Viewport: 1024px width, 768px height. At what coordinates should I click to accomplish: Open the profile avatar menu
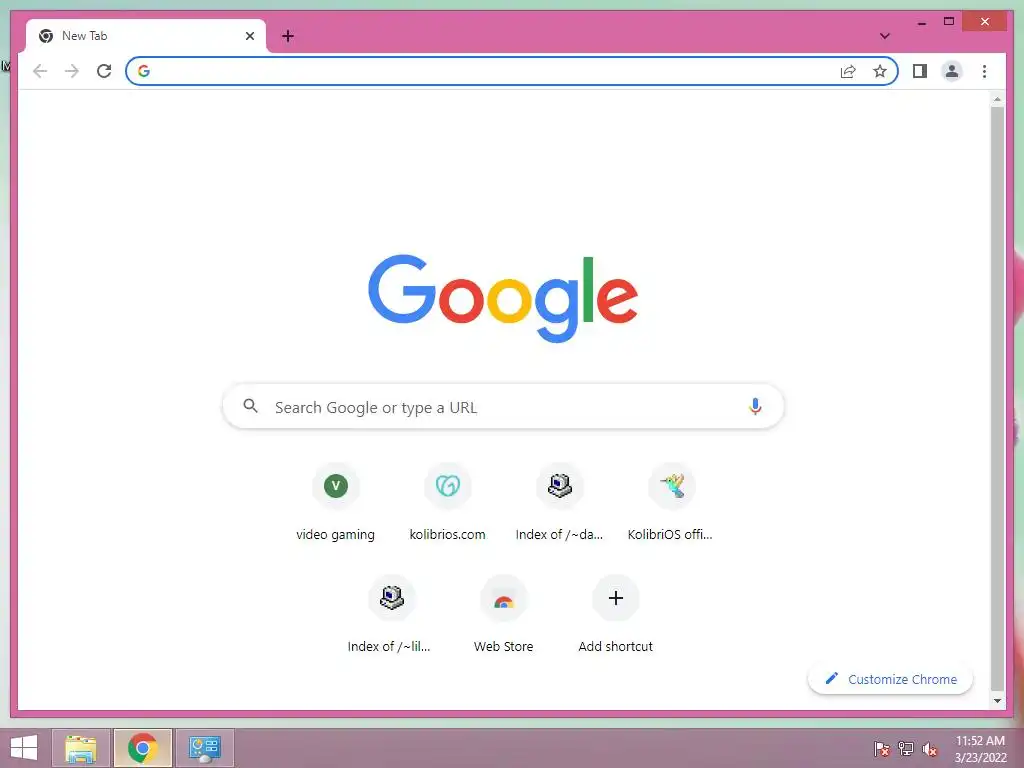coord(952,71)
